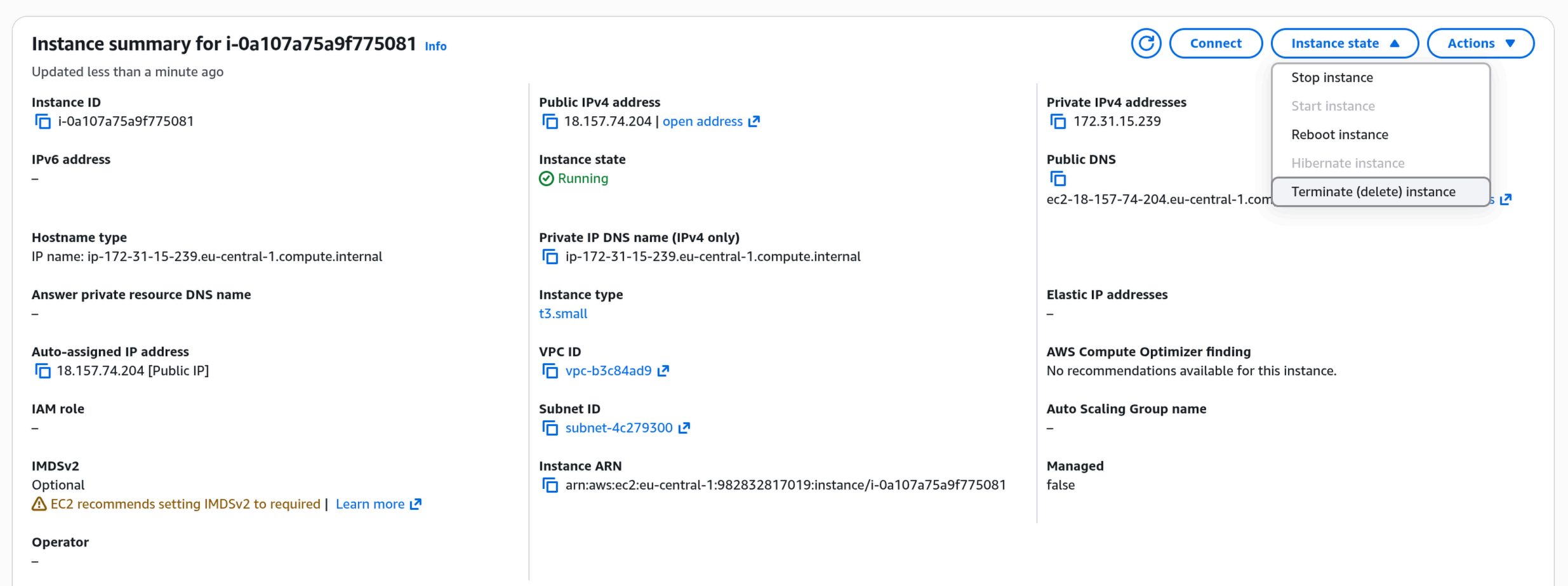This screenshot has width=1568, height=586.
Task: Copy the Private IP DNS name
Action: pos(550,256)
